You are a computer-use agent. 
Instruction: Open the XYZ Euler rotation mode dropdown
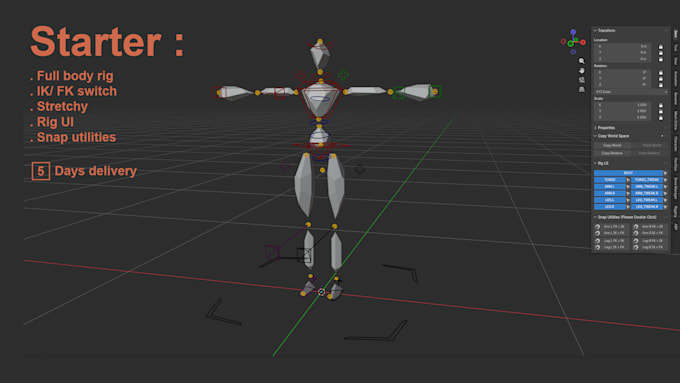coord(631,92)
